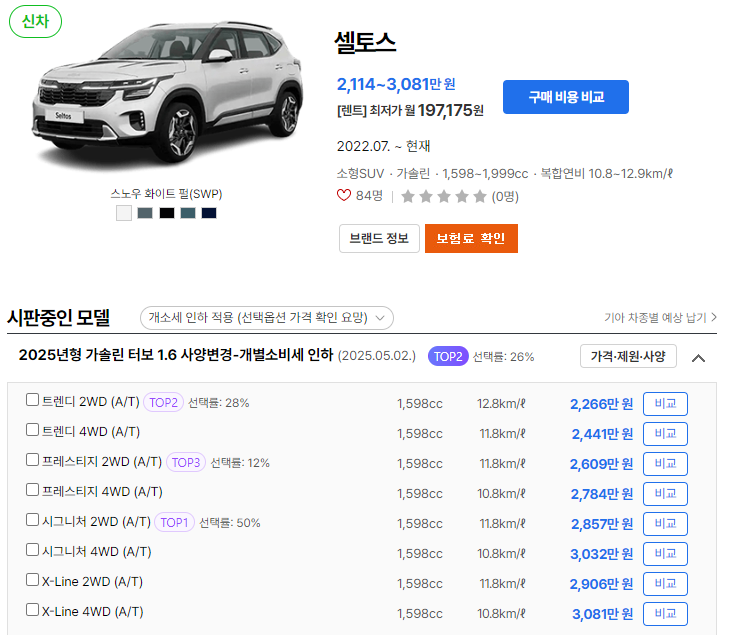Viewport: 730px width, 635px height.
Task: Click the first rating star
Action: 408,196
